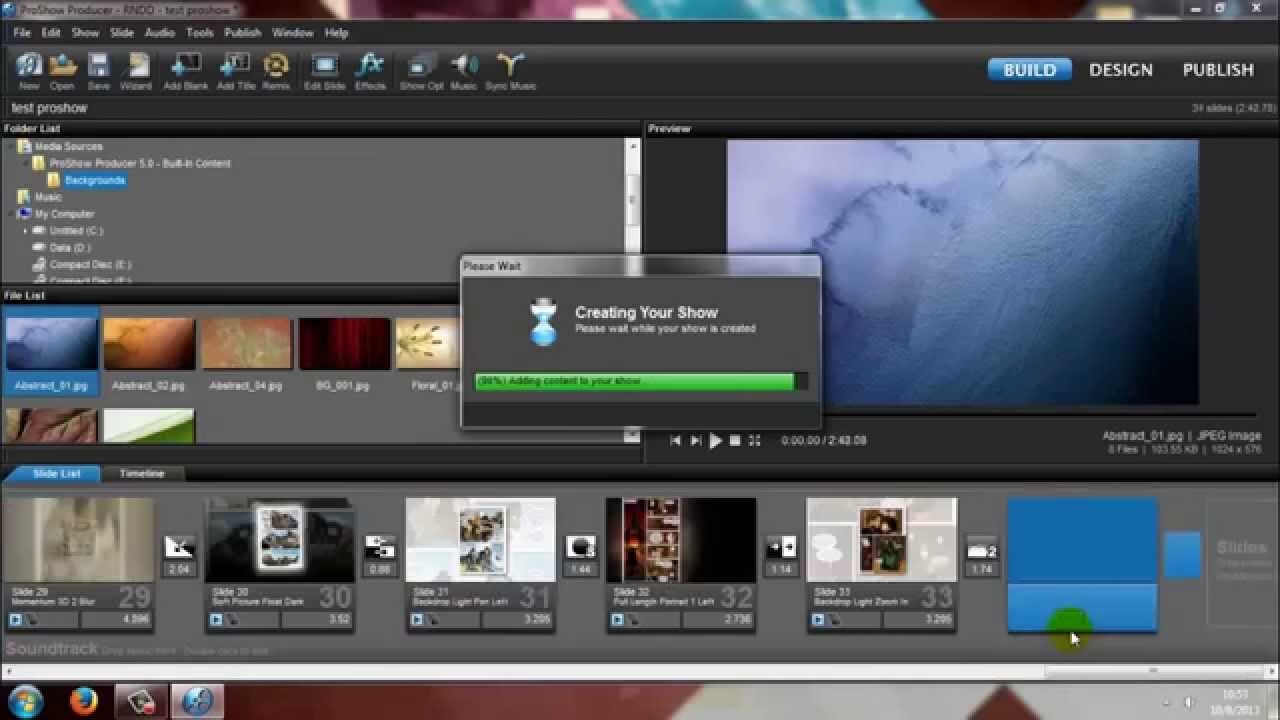Open Firefox from the Windows taskbar

(84, 701)
